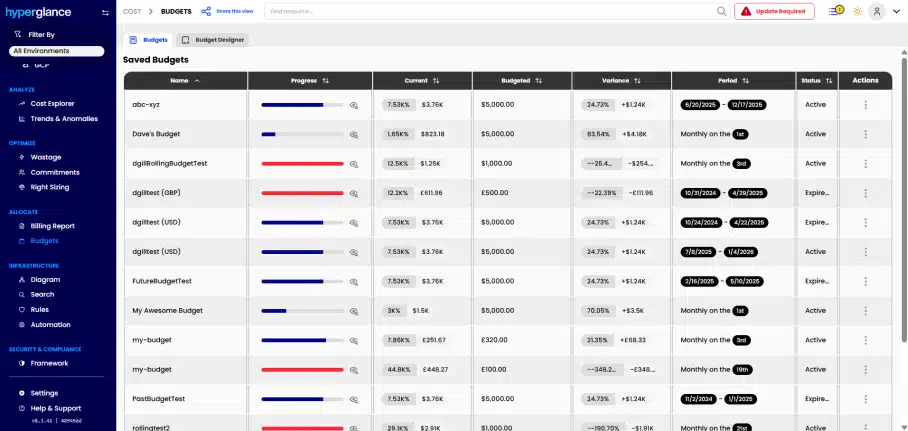Open Trends & Anomalies from sidebar
The image size is (908, 431).
tap(63, 118)
